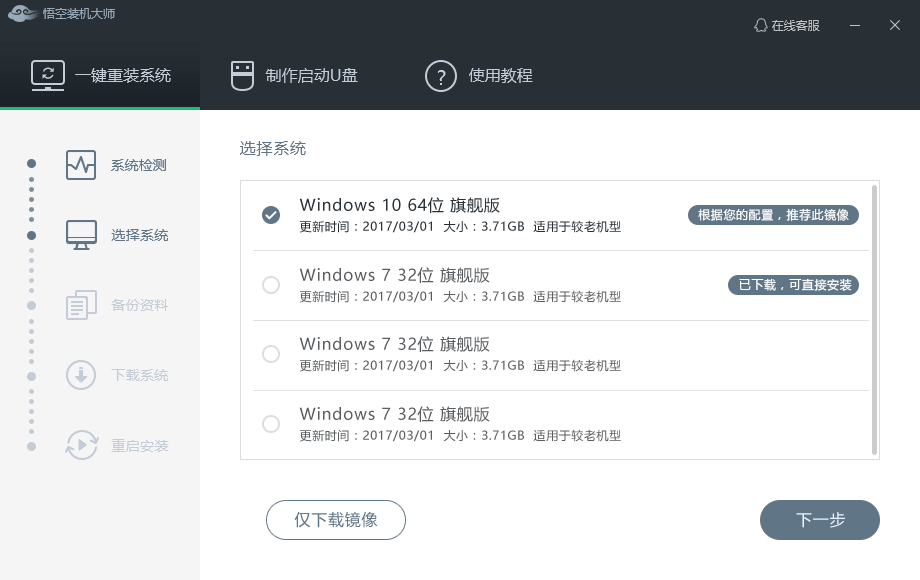This screenshot has height=580, width=920.
Task: Click the 悟空装机大师 cloud logo icon
Action: click(20, 15)
